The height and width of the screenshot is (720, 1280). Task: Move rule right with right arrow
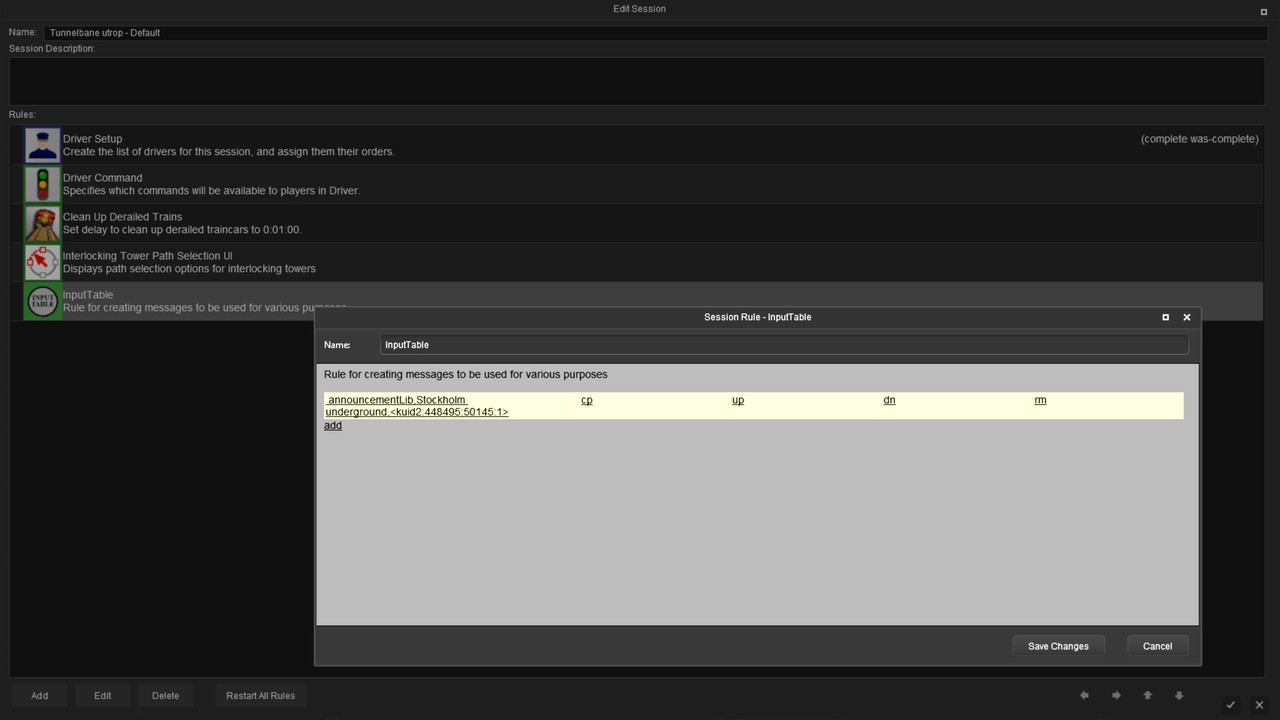pos(1116,695)
